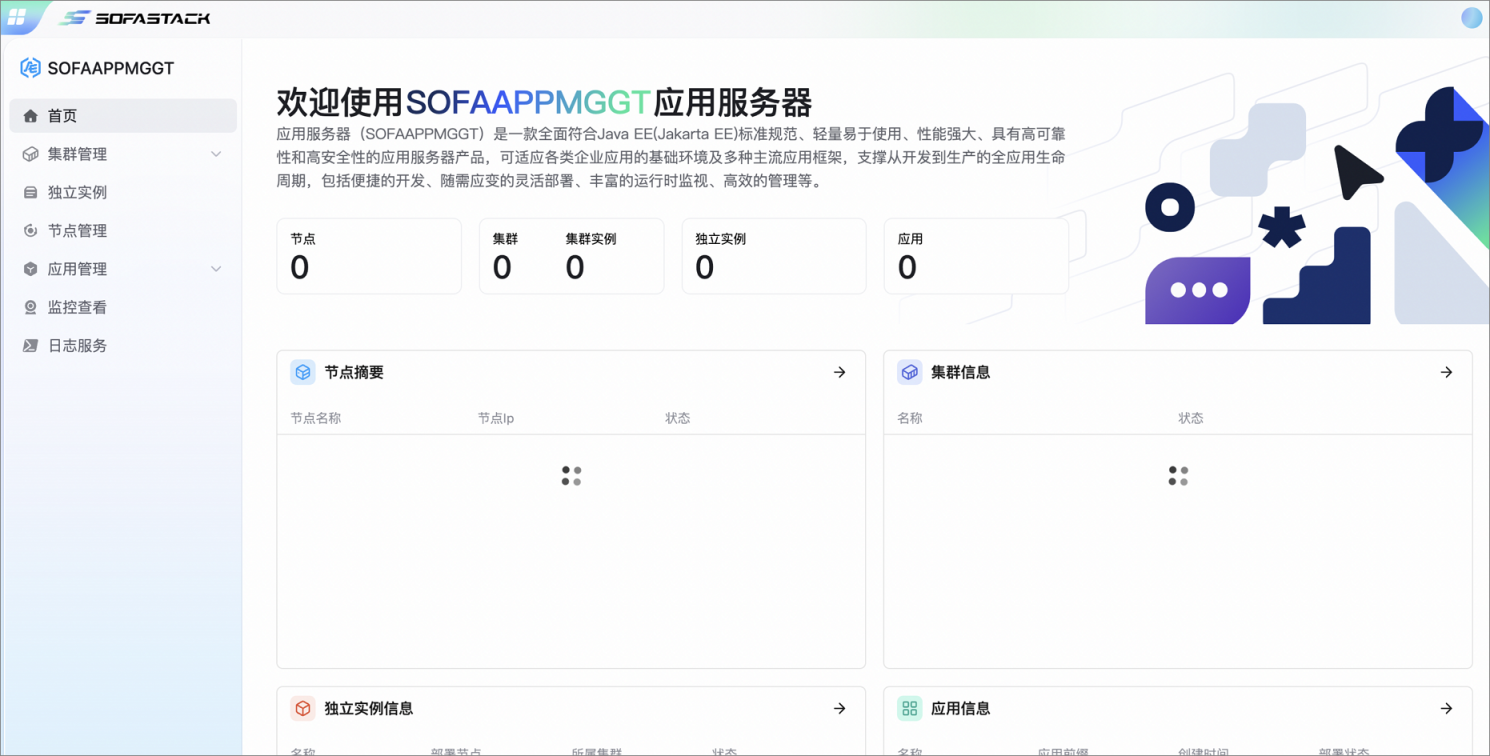Image resolution: width=1490 pixels, height=756 pixels.
Task: Open 集群管理 in the sidebar
Action: (x=123, y=154)
